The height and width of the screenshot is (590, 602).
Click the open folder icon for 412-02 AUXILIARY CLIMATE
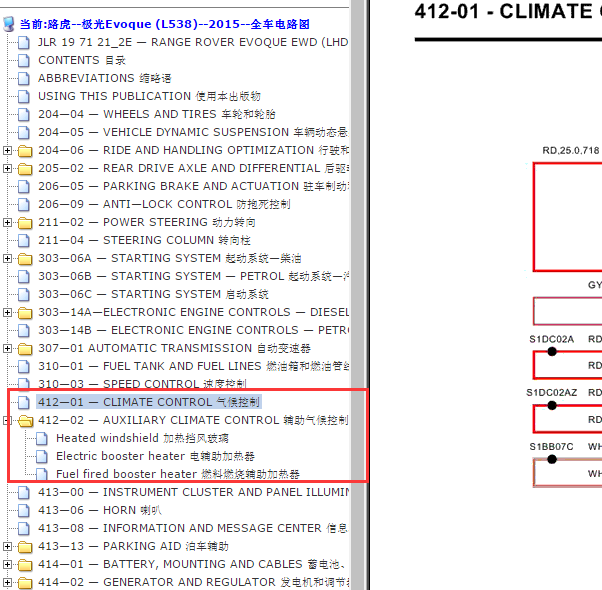[x=26, y=421]
